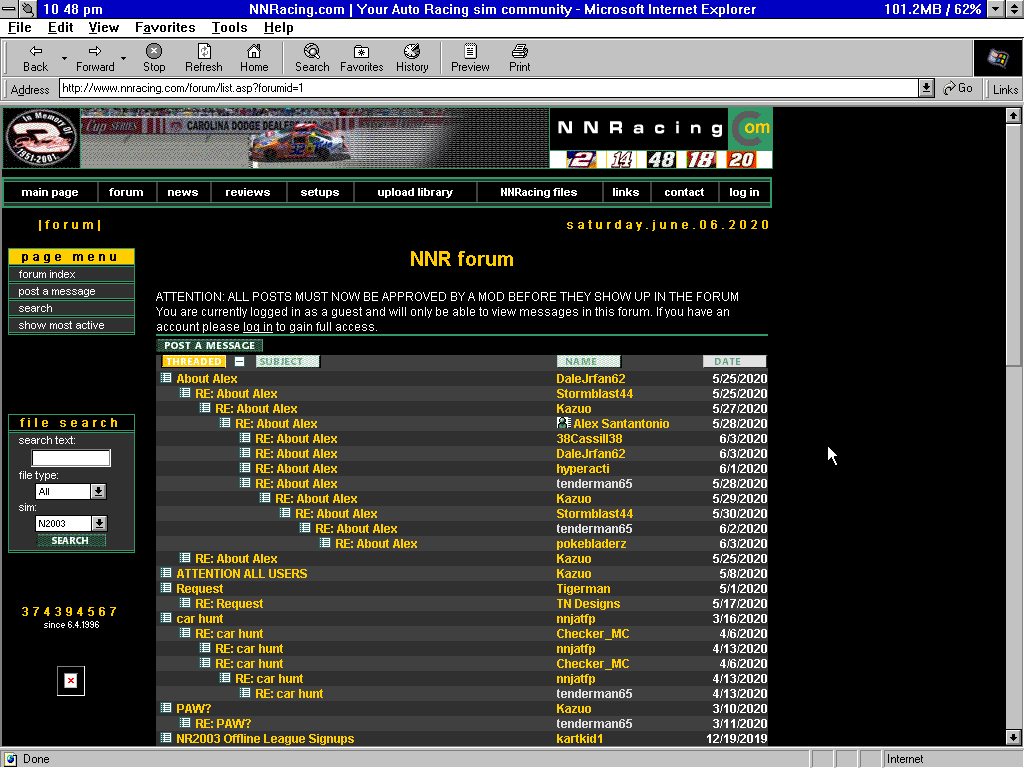
Task: Click the message icon next to 'Request' thread
Action: click(x=166, y=588)
